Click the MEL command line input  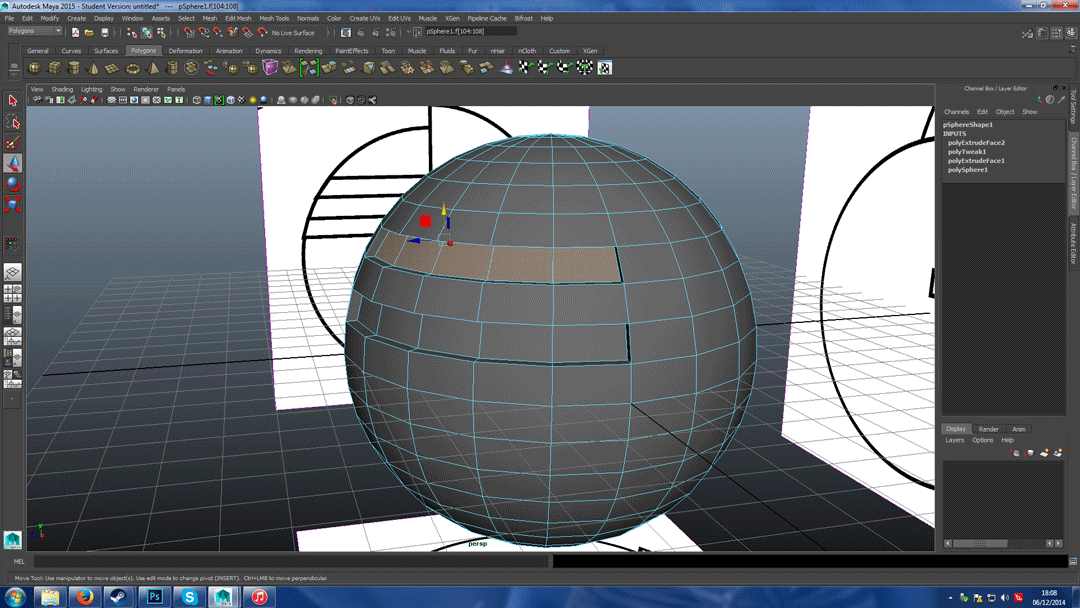click(291, 562)
